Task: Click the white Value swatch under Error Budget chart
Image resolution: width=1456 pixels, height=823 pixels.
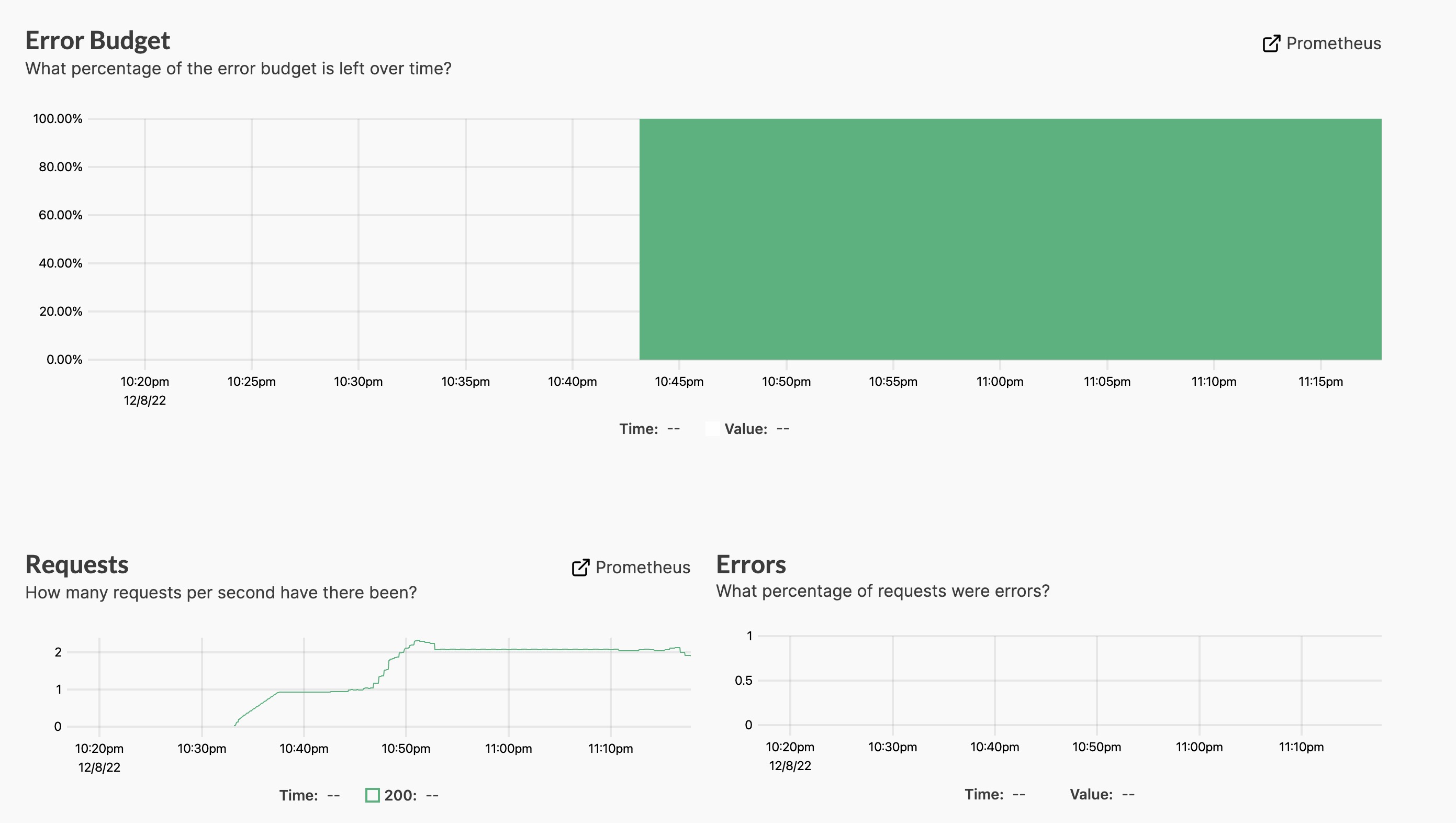Action: (712, 429)
